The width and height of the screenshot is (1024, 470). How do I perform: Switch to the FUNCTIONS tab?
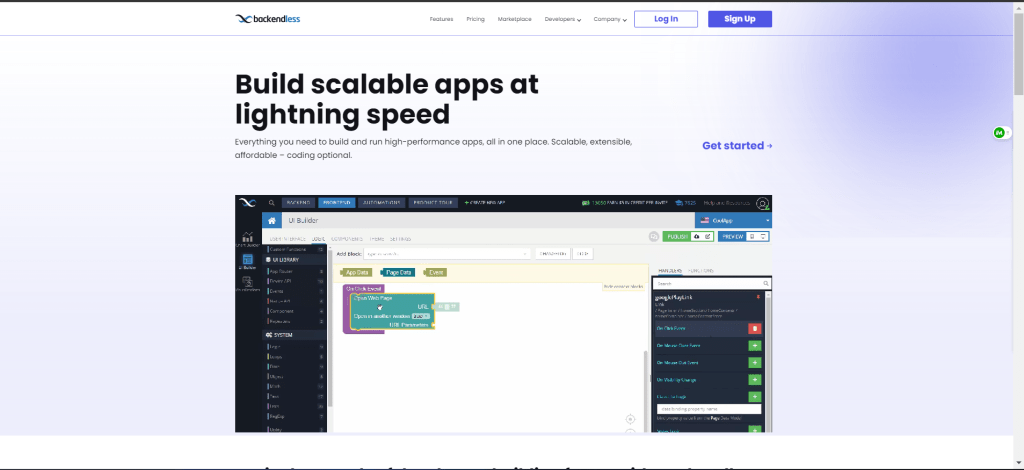[x=701, y=270]
